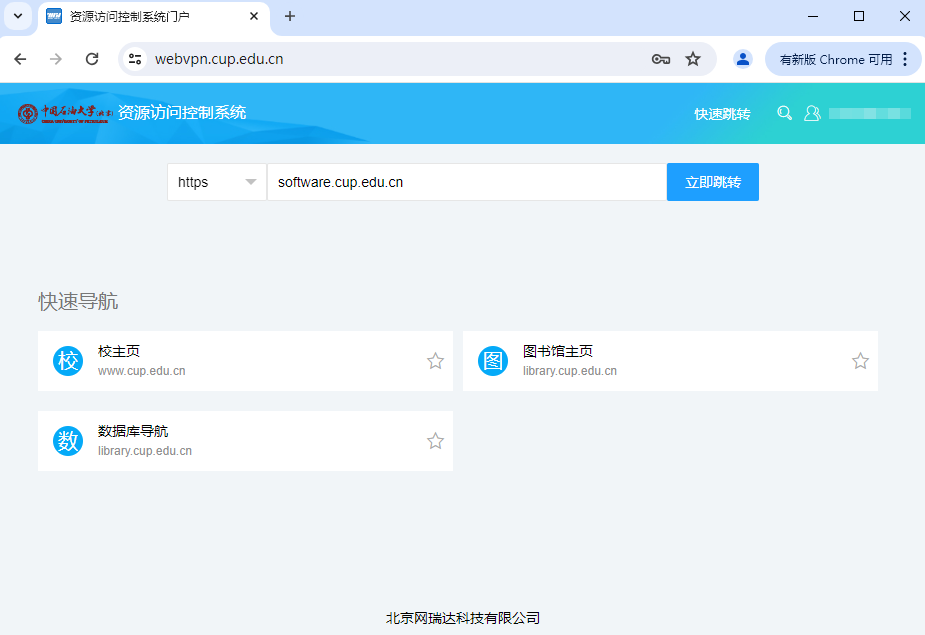Toggle favorite star for 校主页

435,361
